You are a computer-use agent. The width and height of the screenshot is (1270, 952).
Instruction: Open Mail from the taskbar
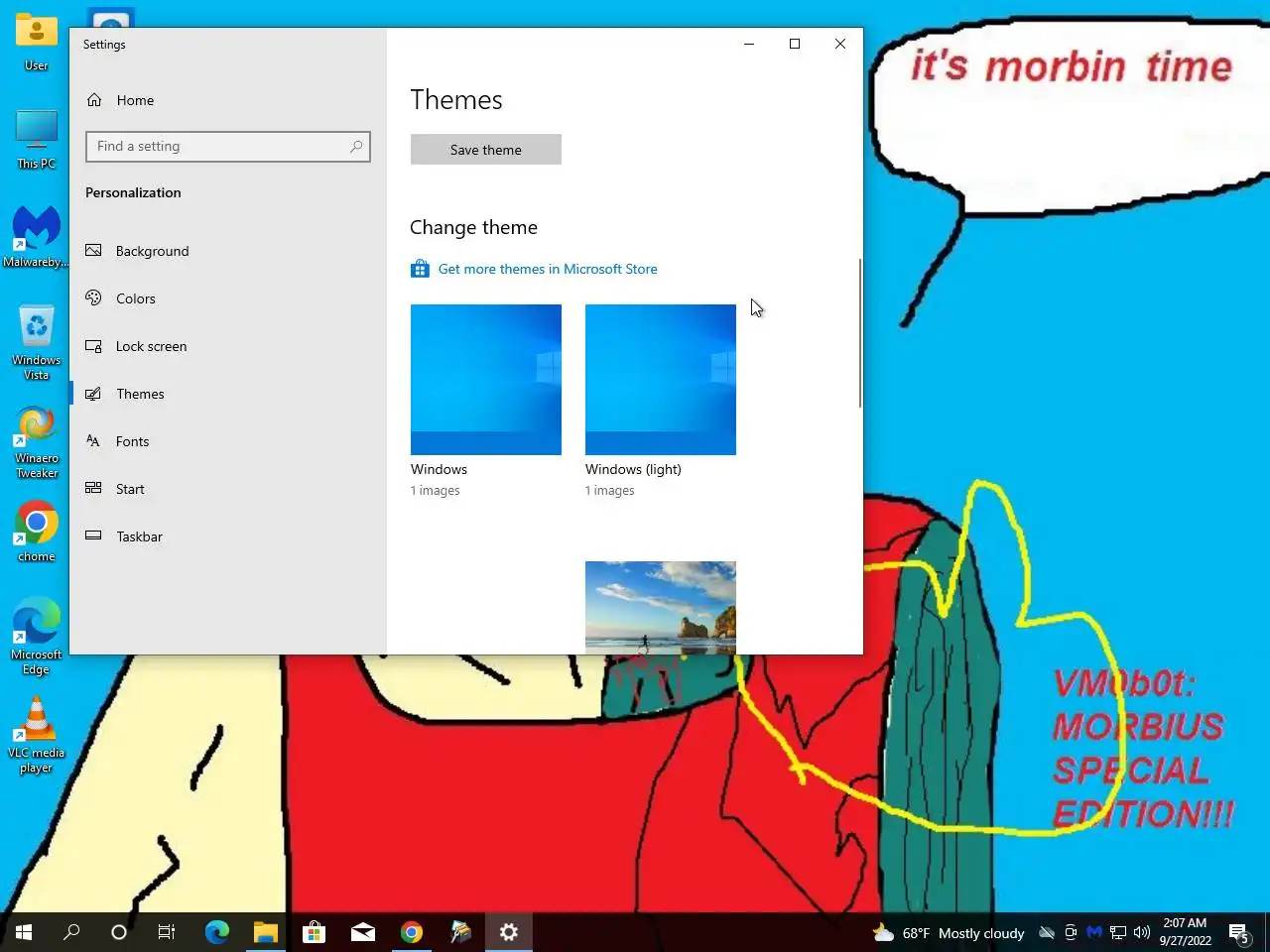[x=363, y=932]
